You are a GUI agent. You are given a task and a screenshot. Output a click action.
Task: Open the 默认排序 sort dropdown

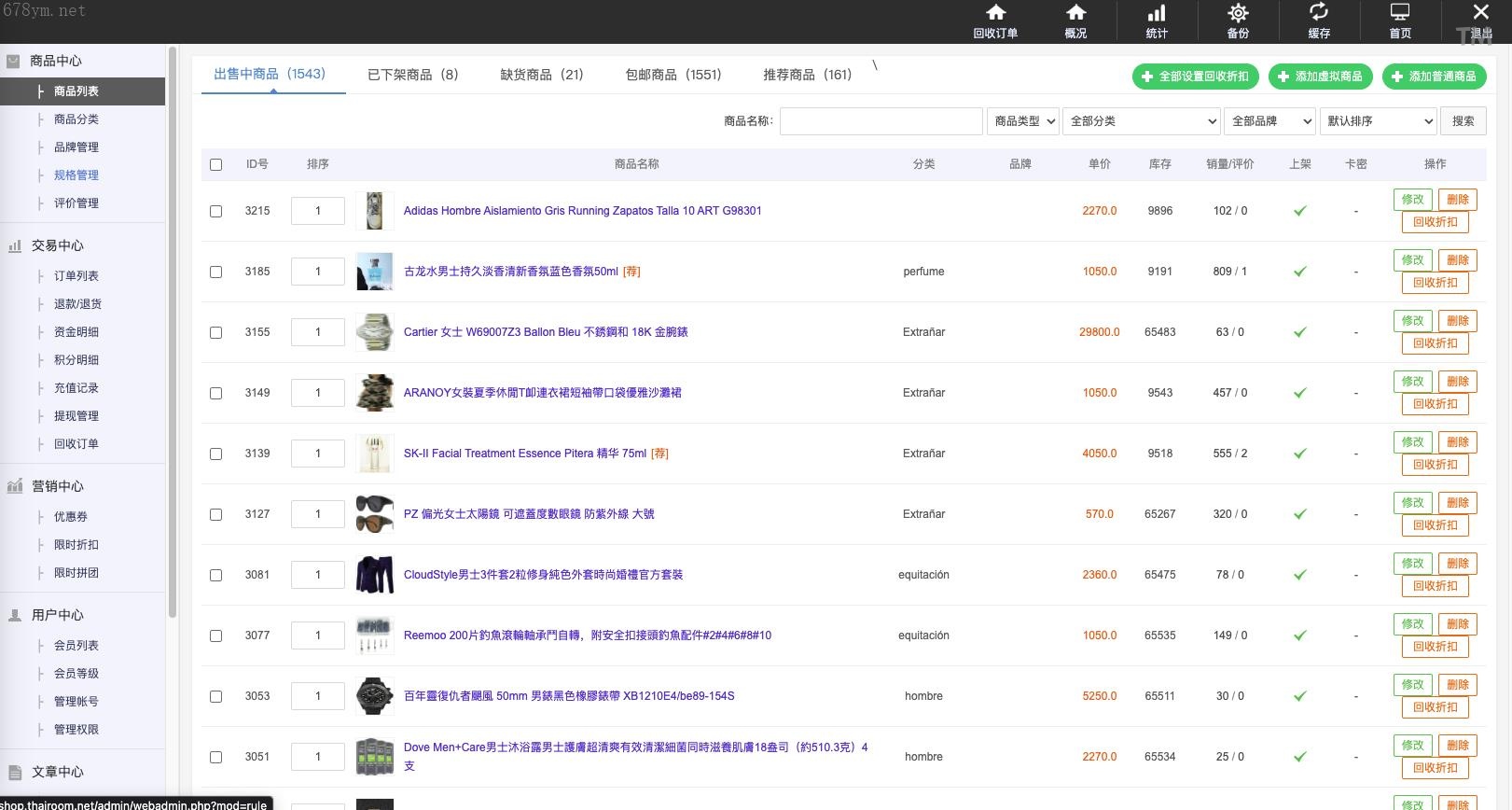pos(1379,121)
